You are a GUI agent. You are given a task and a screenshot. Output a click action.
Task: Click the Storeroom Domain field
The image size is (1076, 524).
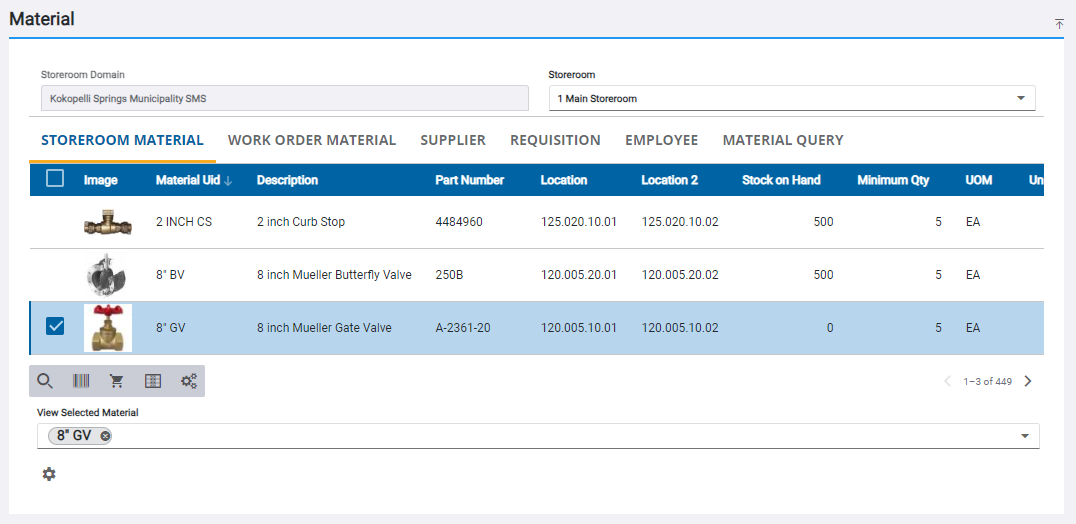[285, 98]
